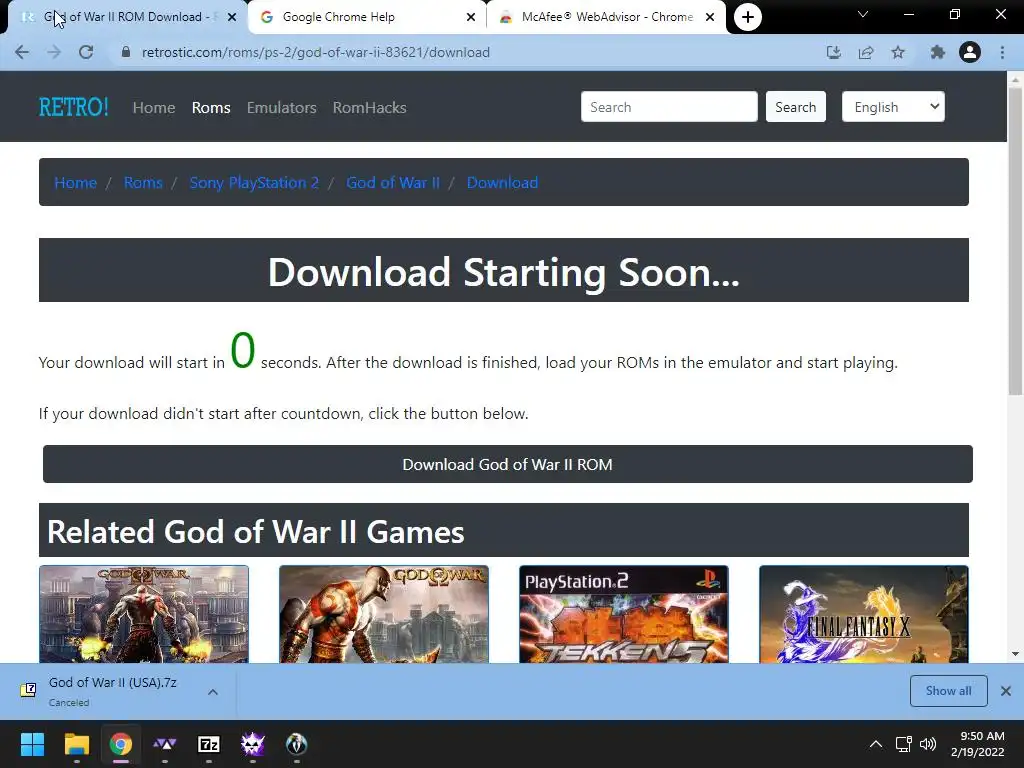Open the first God of War II thumbnail
The width and height of the screenshot is (1024, 768).
144,615
